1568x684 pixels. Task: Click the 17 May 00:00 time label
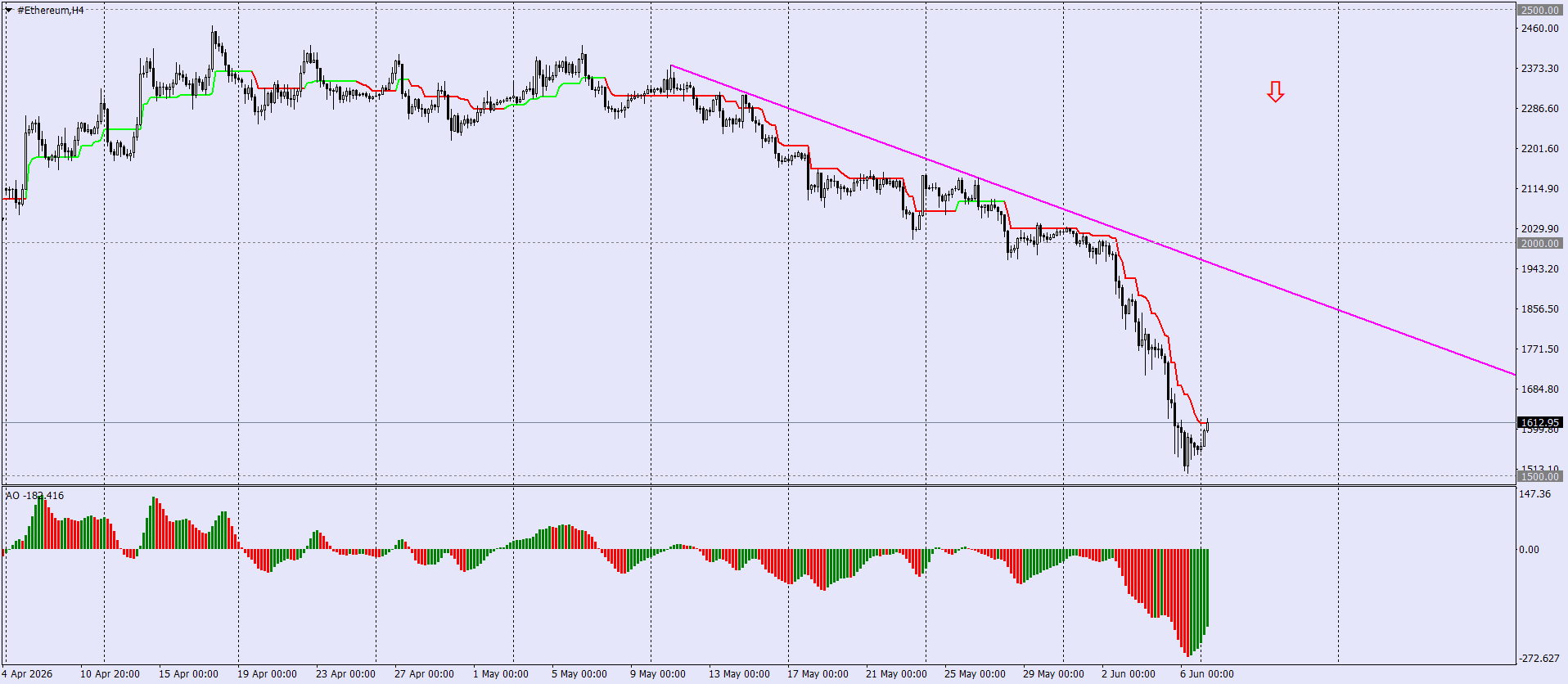click(x=818, y=674)
